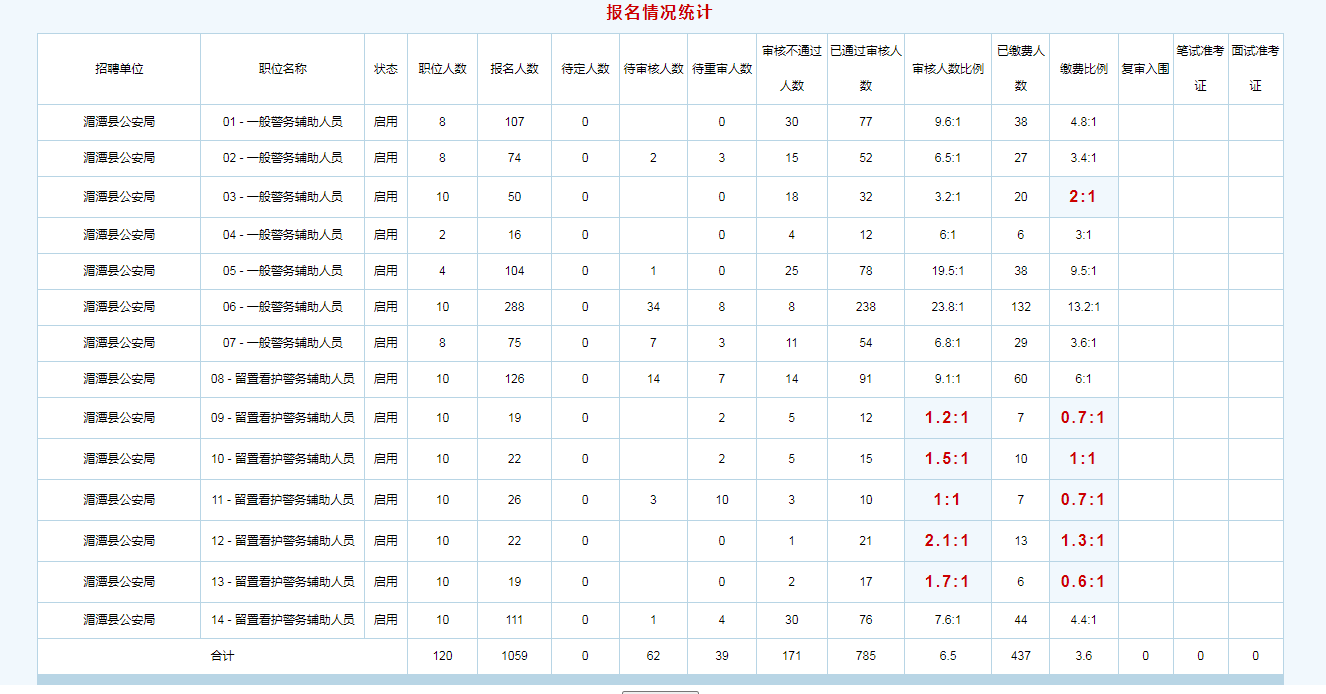
Task: Click position 06 - 一般警务辅助人员
Action: (282, 307)
